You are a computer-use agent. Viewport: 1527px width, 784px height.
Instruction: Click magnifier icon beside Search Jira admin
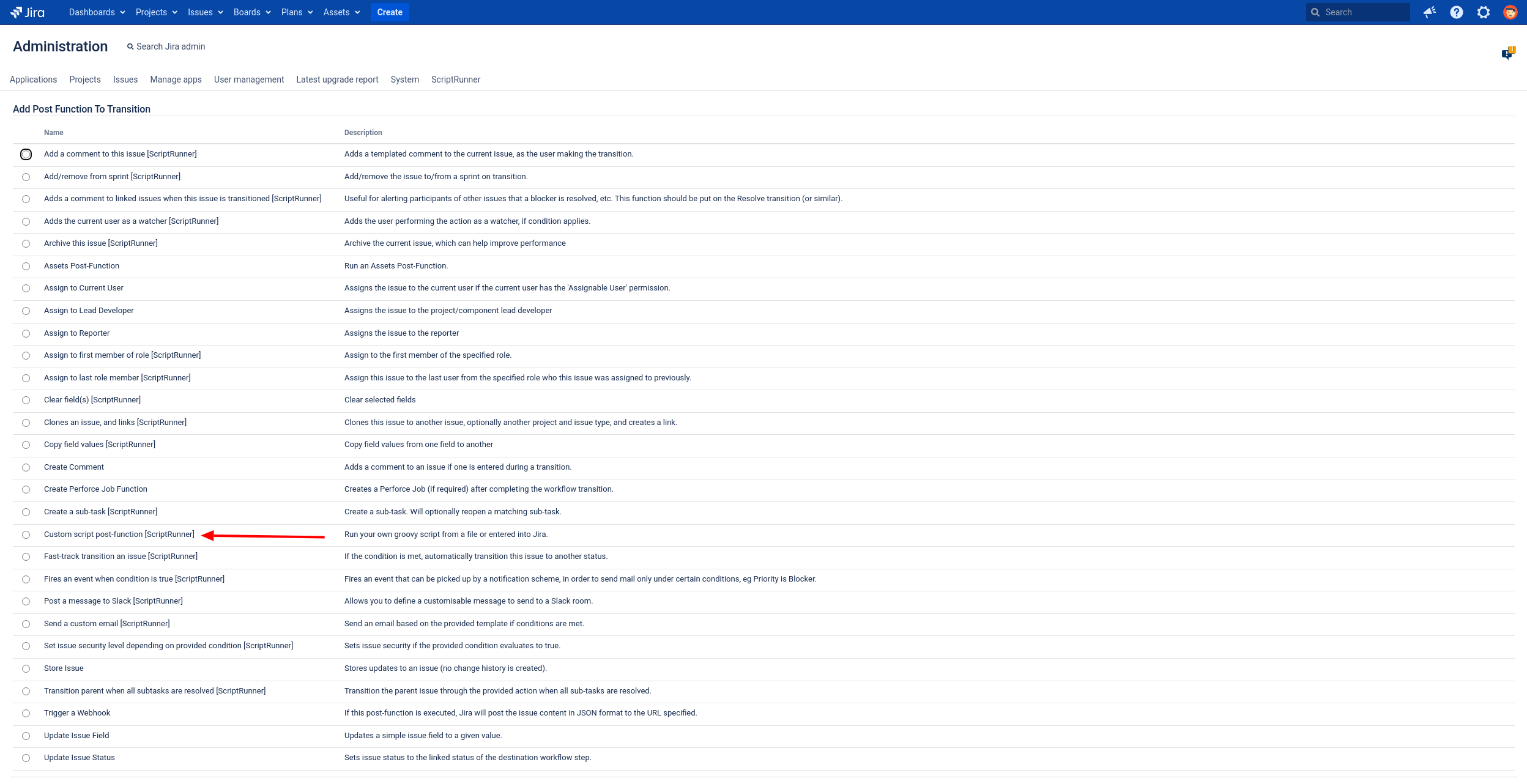click(x=130, y=47)
